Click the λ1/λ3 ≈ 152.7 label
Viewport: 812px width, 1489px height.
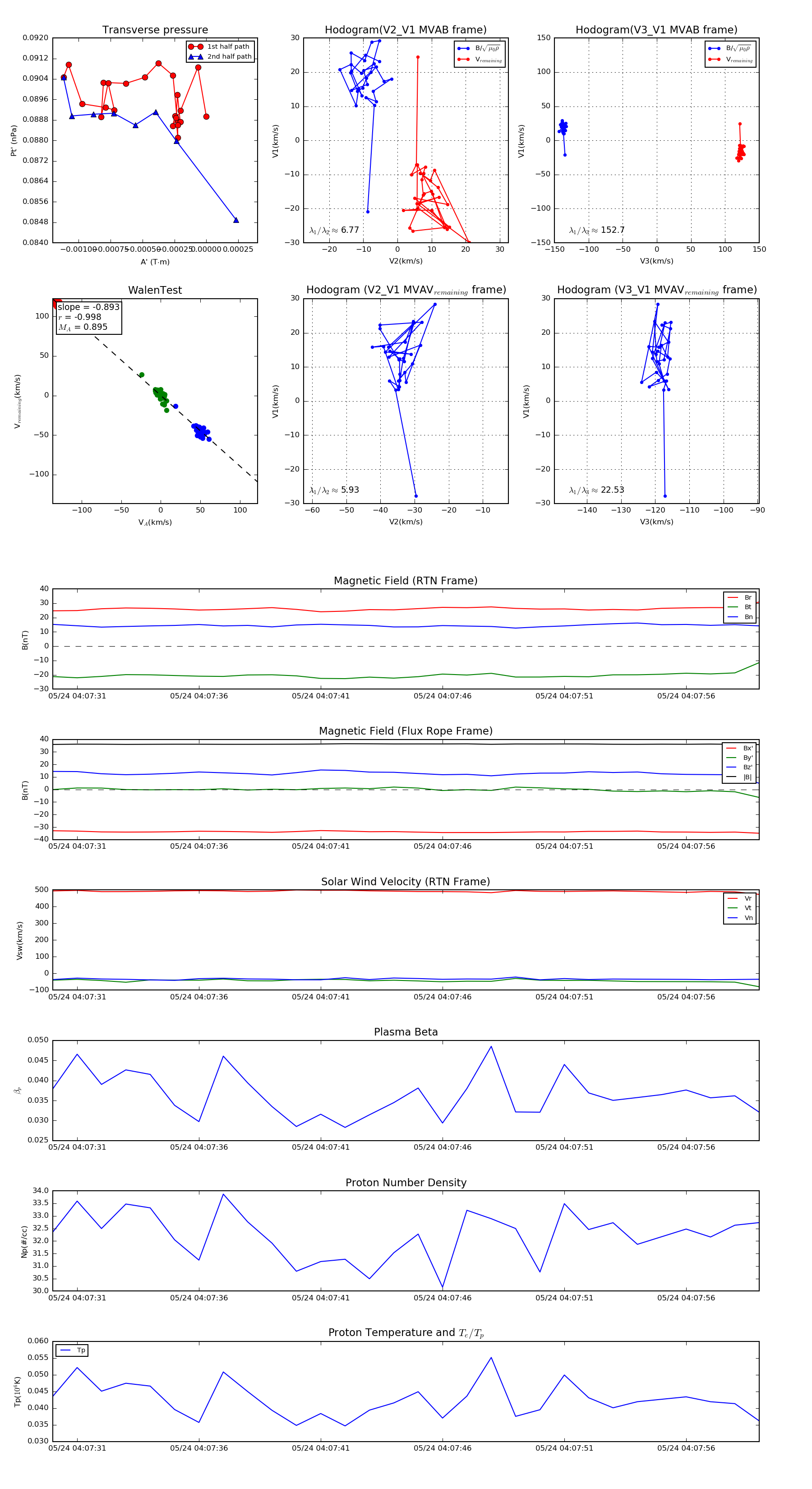pyautogui.click(x=596, y=230)
